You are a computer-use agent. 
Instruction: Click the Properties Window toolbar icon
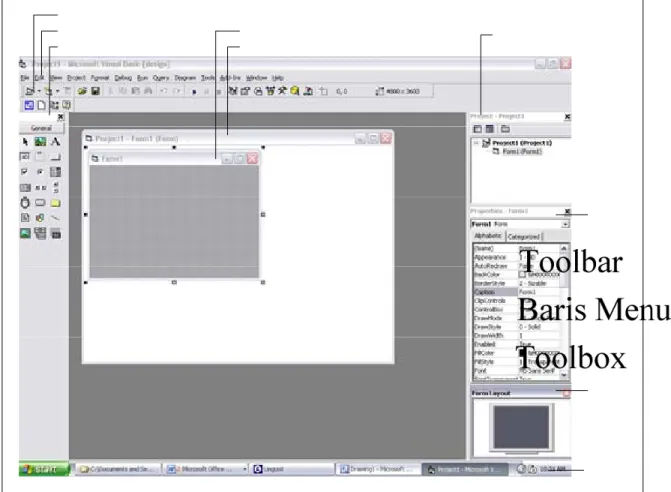pyautogui.click(x=245, y=91)
